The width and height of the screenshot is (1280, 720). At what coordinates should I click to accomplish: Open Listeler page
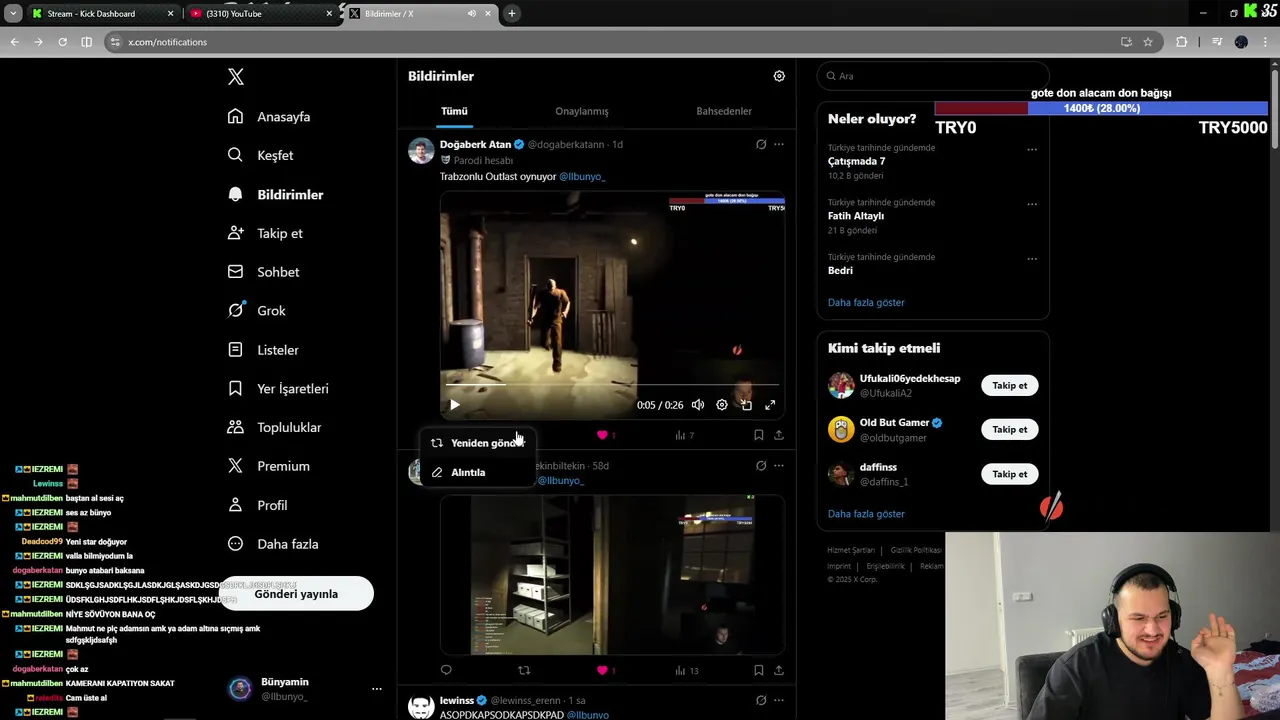263,350
